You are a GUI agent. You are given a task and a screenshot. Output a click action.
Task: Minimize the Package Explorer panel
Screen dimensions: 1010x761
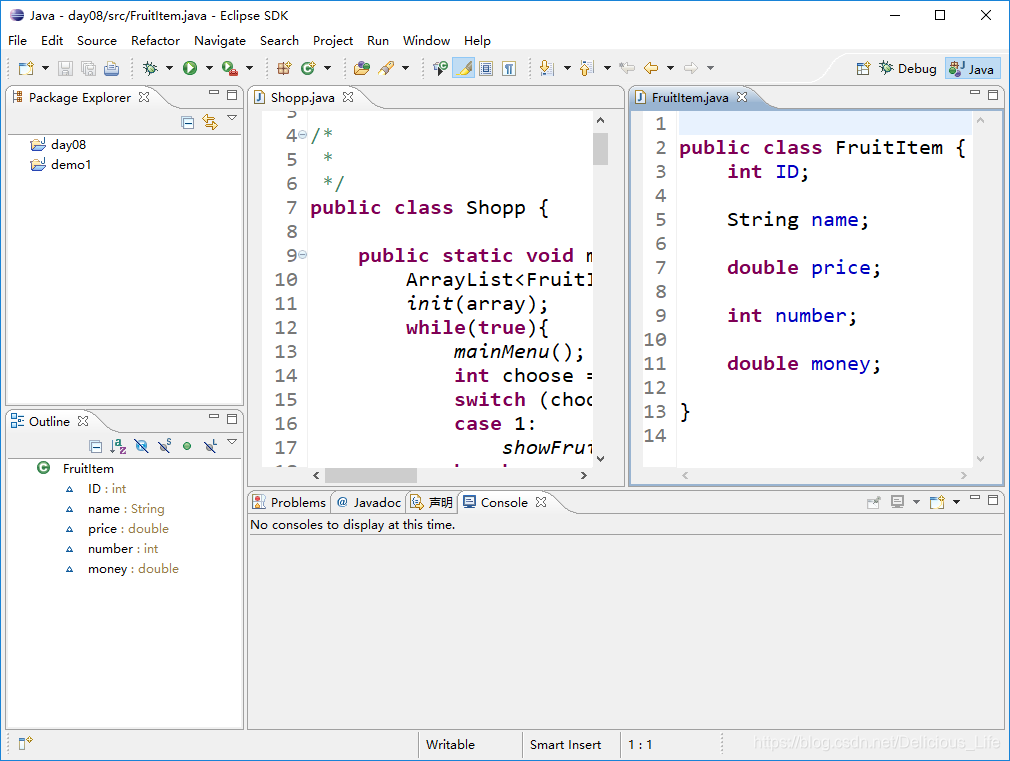[x=214, y=93]
